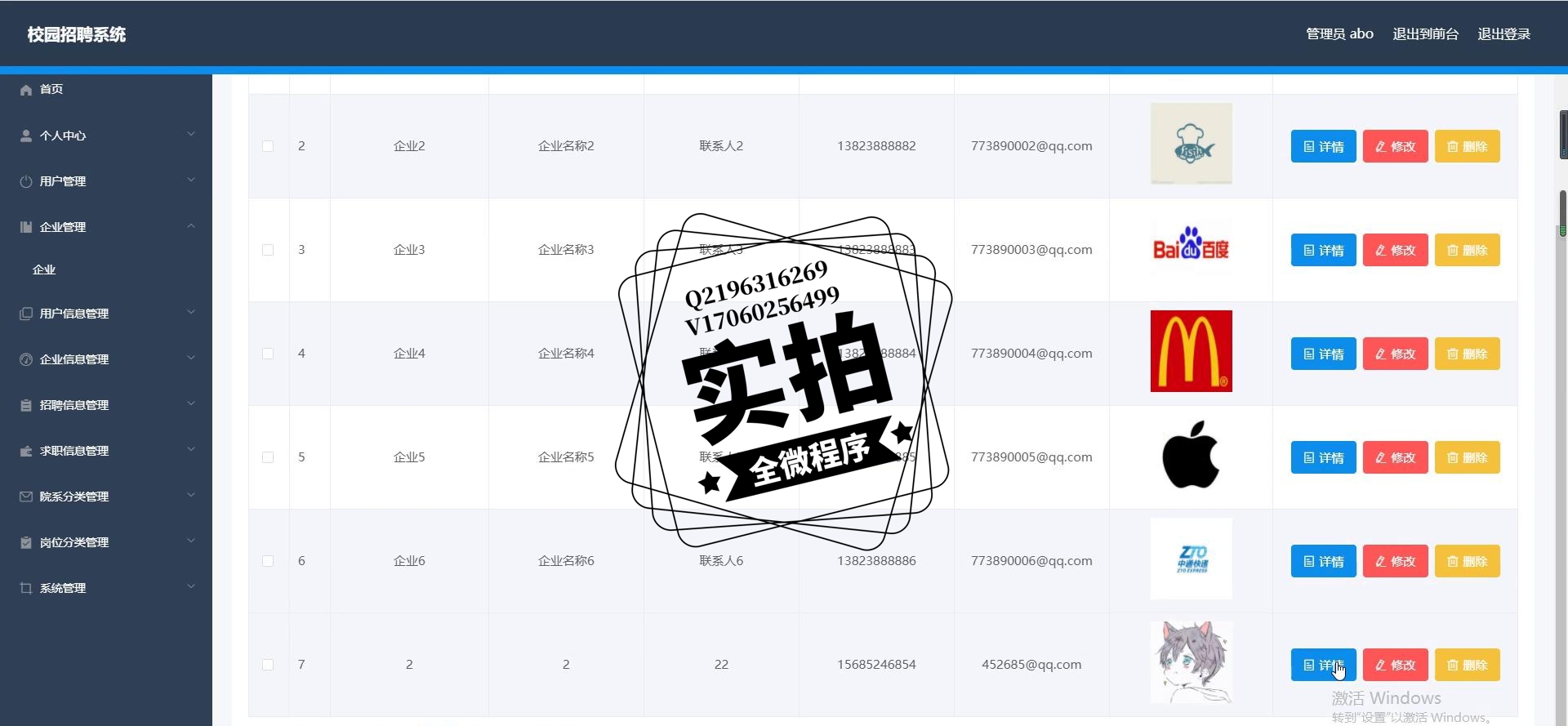Open the 系统管理 sidebar menu
The width and height of the screenshot is (1568, 726).
click(x=106, y=588)
